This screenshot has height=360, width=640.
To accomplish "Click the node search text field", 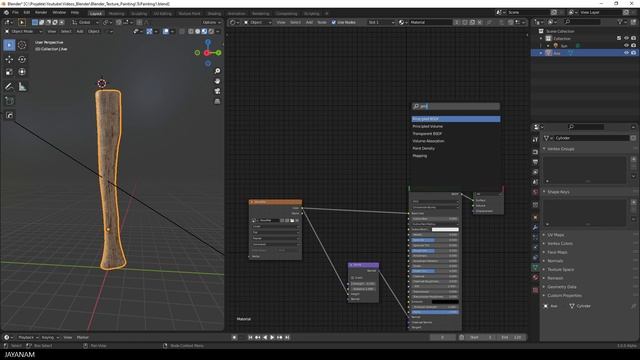I will (456, 107).
